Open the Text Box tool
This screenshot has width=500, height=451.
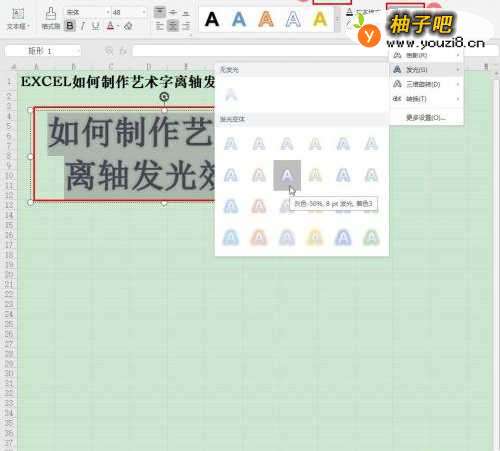pyautogui.click(x=18, y=18)
